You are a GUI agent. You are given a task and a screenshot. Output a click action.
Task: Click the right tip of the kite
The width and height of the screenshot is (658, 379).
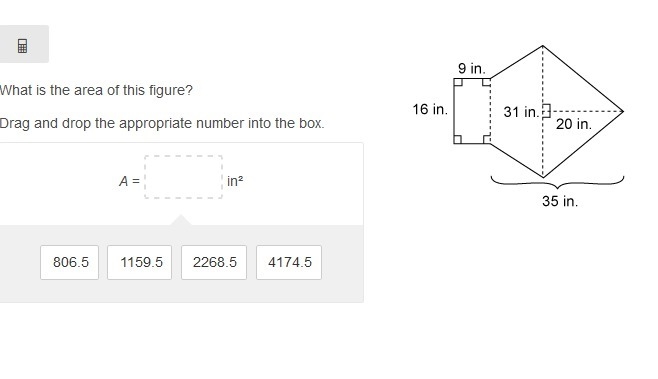pos(622,111)
